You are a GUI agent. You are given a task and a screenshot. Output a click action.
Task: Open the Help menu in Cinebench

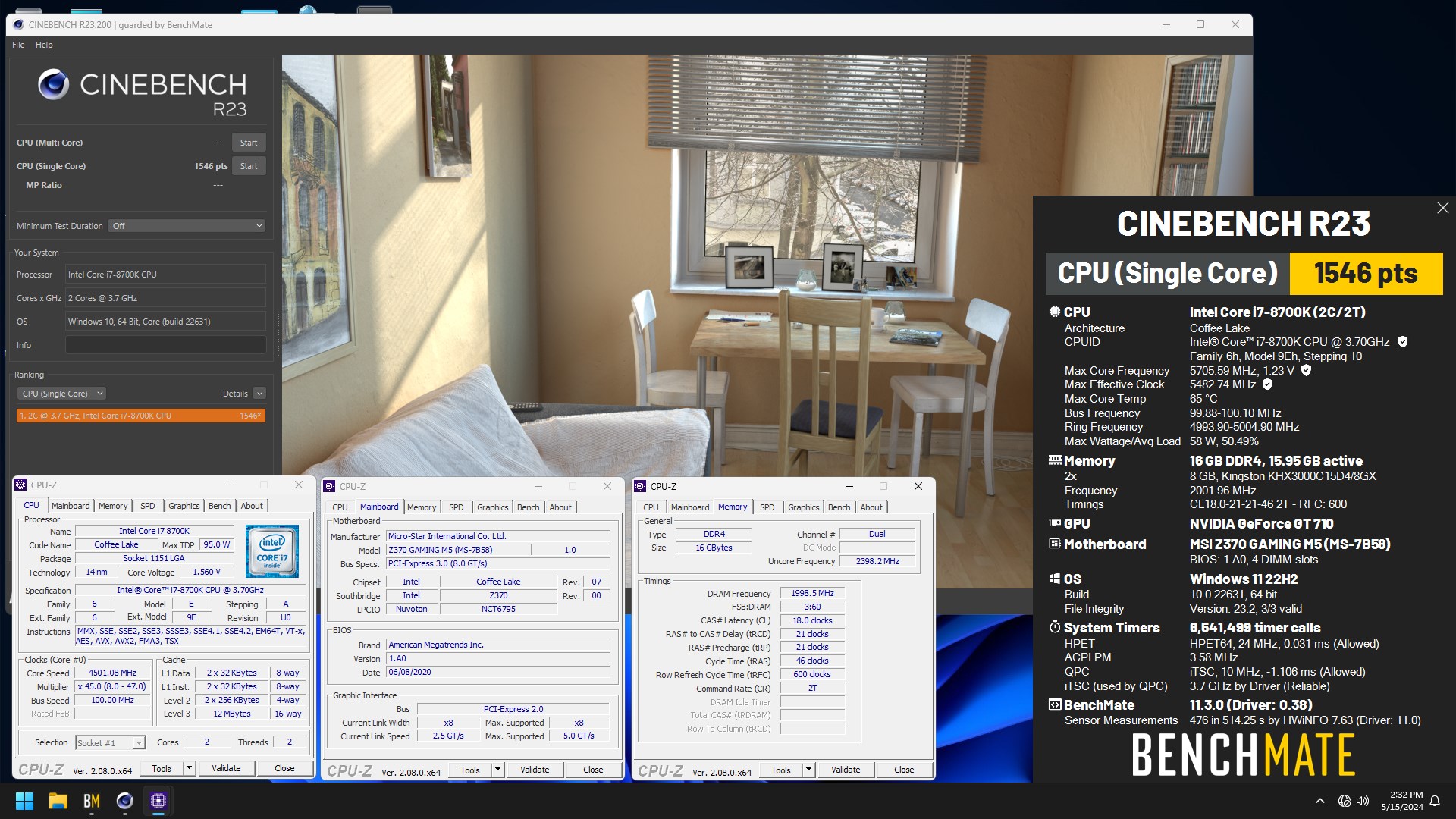coord(44,45)
